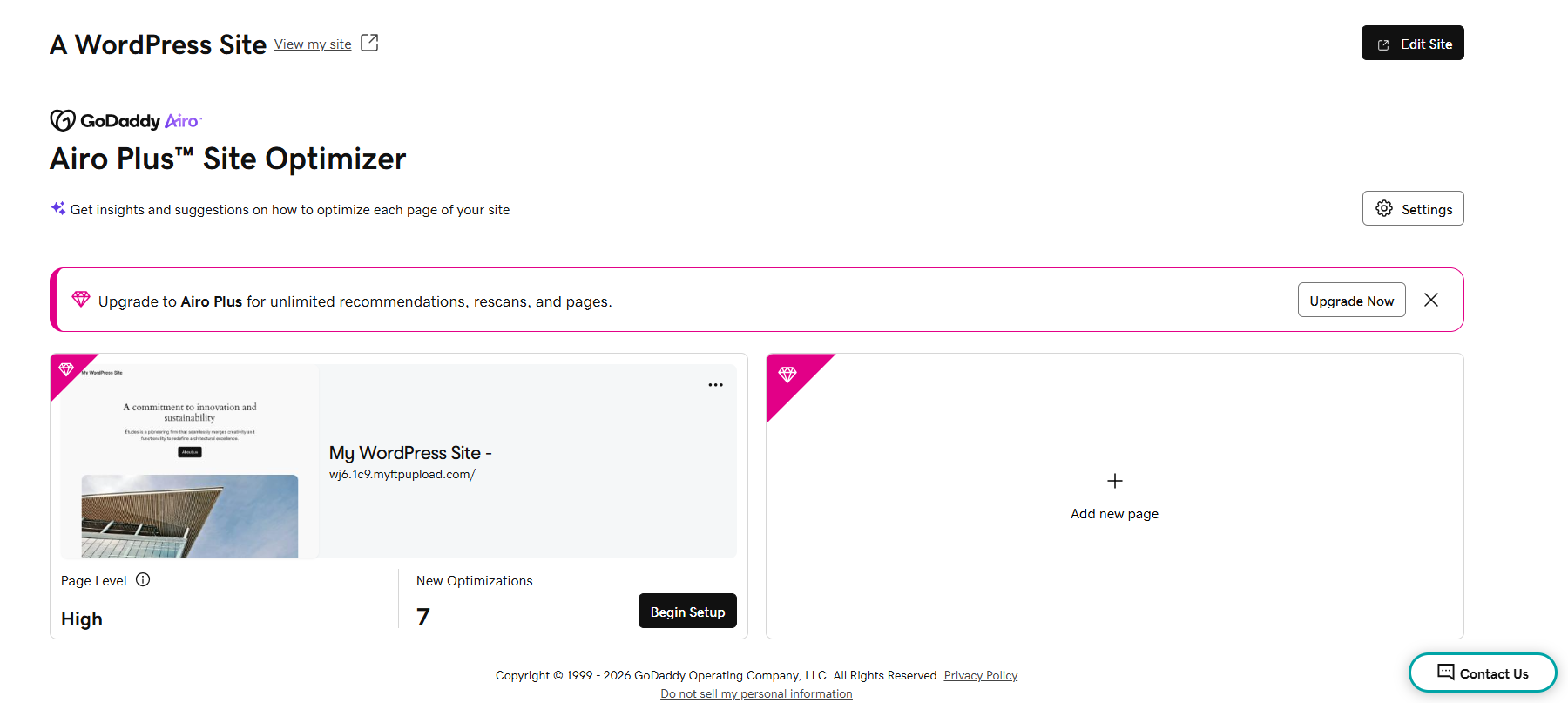Click the plus icon to add a page
This screenshot has height=703, width=1568.
click(x=1114, y=481)
